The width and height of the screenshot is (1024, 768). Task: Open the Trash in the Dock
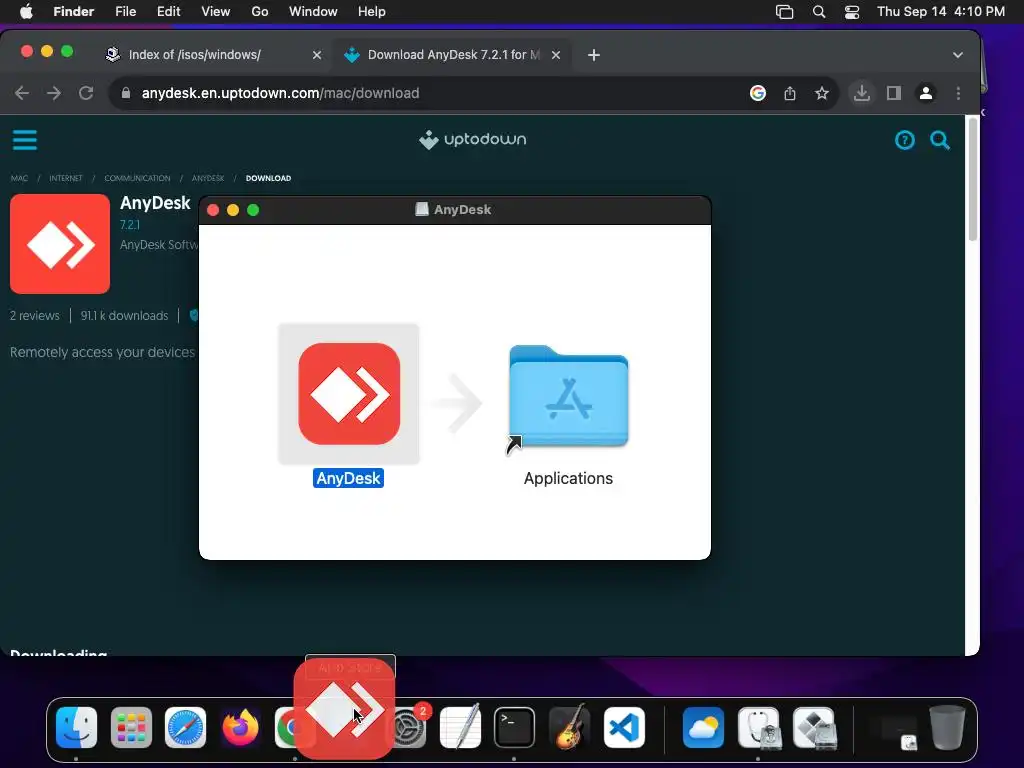(x=948, y=728)
